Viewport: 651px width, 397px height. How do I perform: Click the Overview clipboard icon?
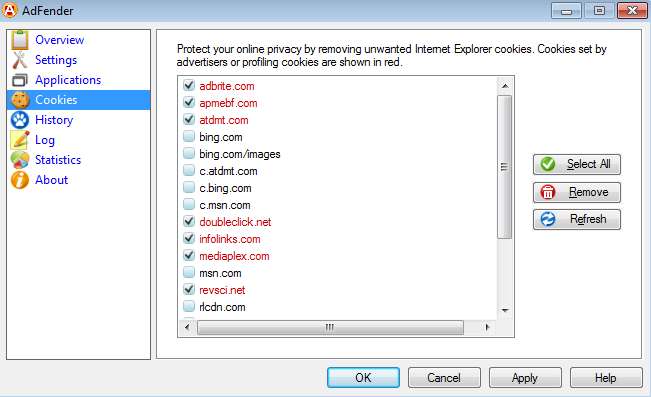(x=20, y=40)
